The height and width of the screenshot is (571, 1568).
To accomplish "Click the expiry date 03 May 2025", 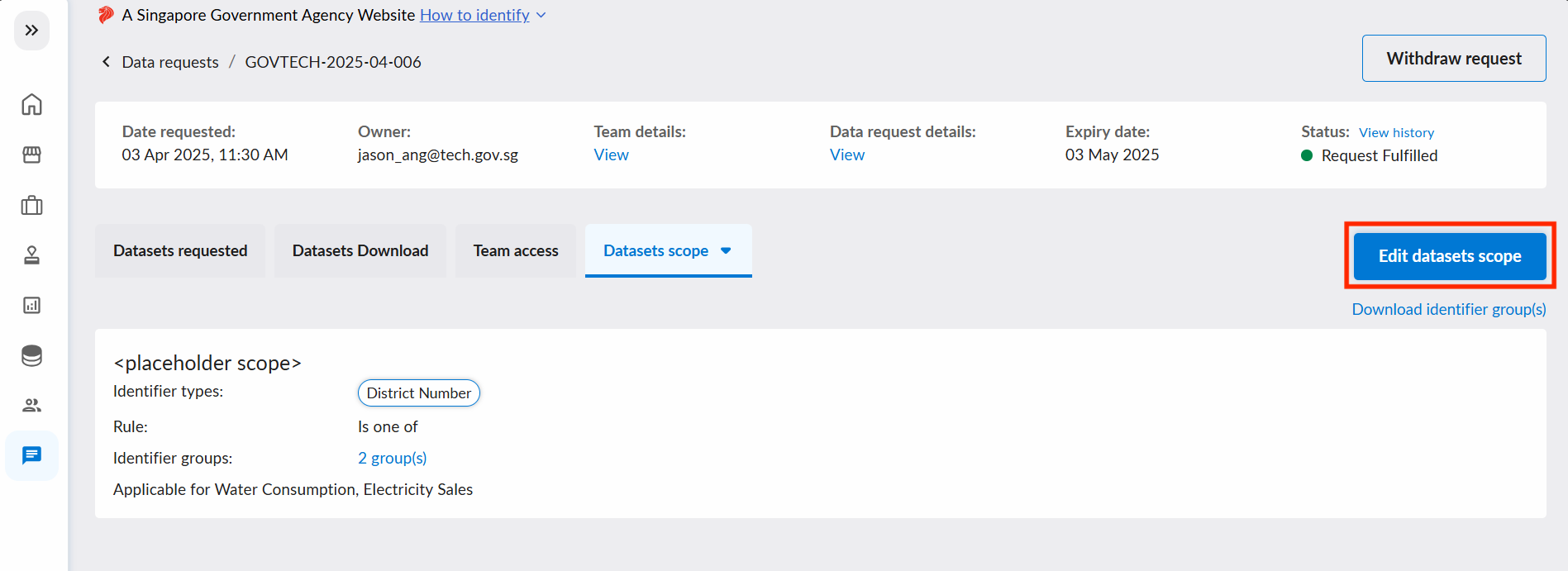I will [1113, 155].
